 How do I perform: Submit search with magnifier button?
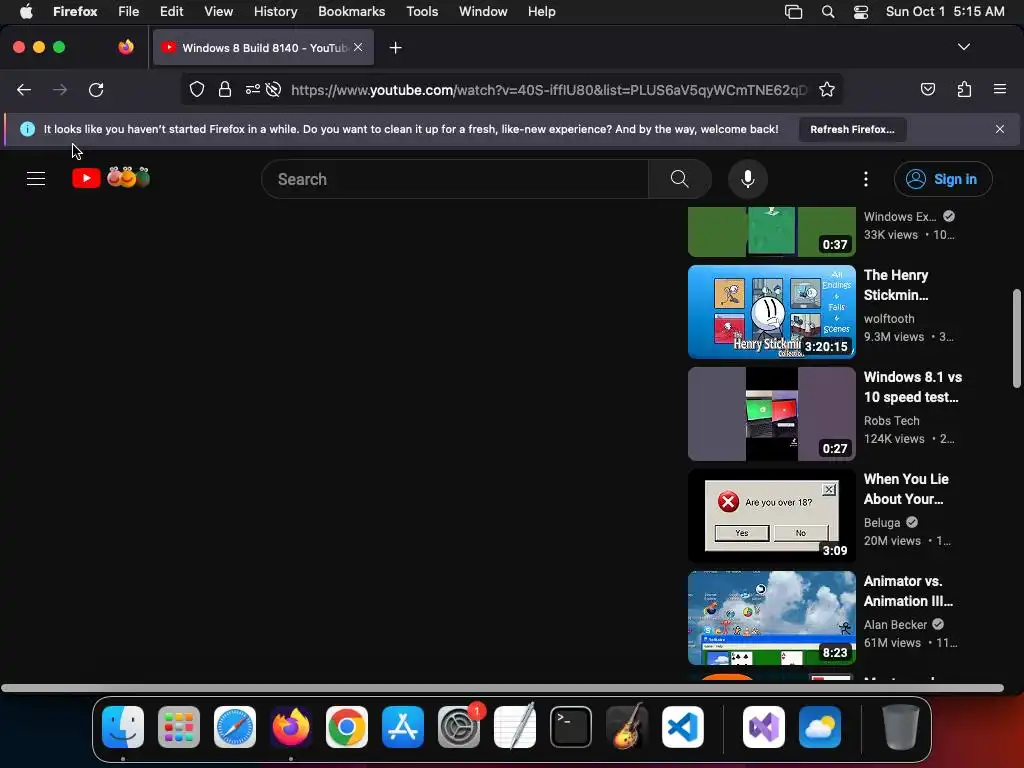[x=680, y=179]
